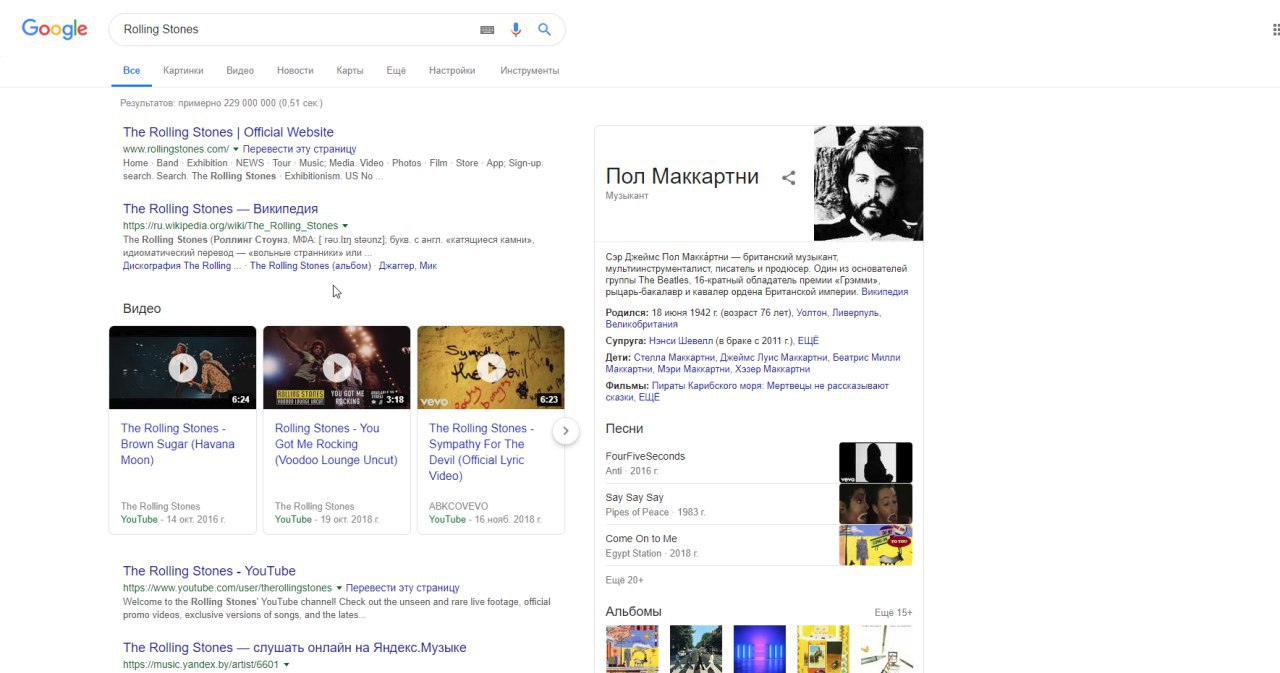Open the Википедия link in the knowledge panel

[884, 293]
